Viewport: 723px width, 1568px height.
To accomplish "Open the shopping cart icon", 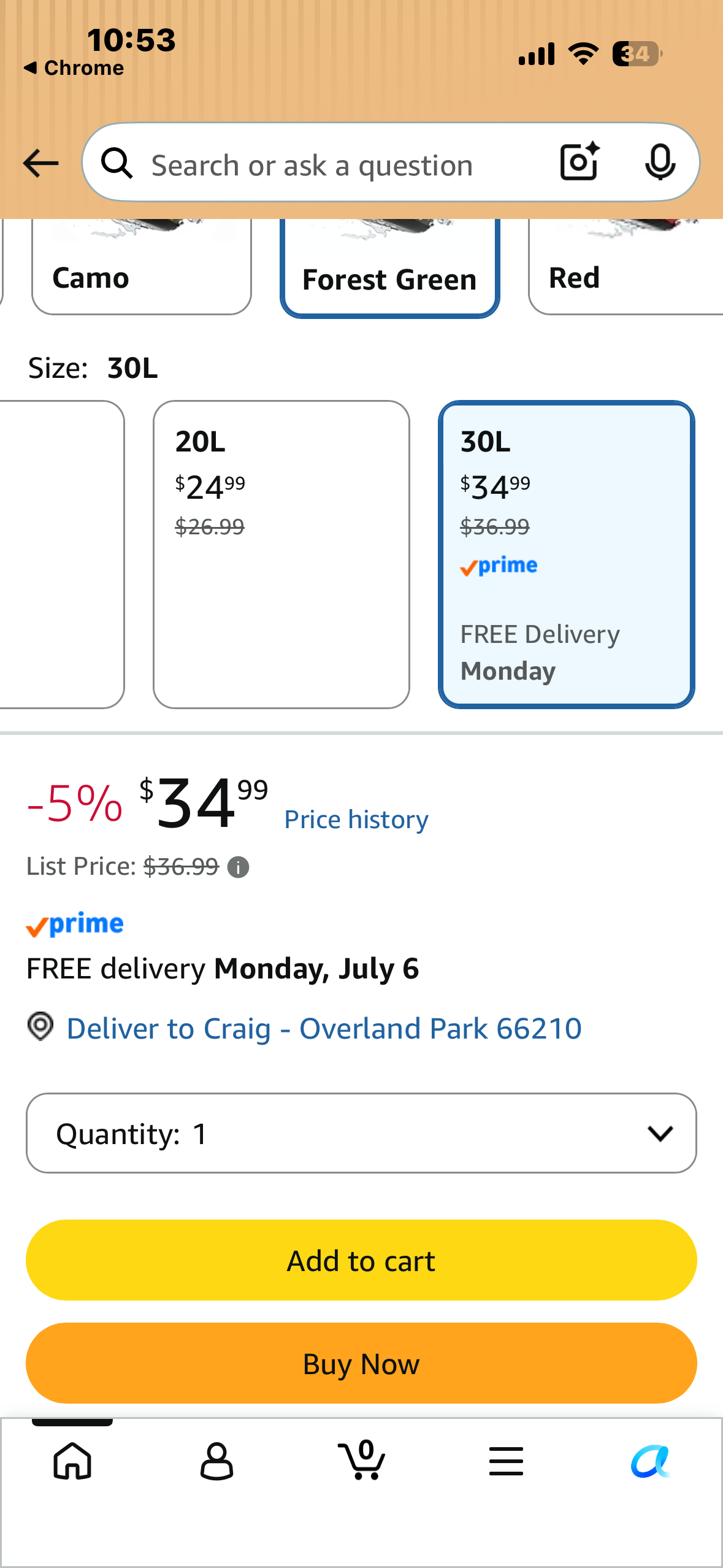I will click(x=362, y=1460).
